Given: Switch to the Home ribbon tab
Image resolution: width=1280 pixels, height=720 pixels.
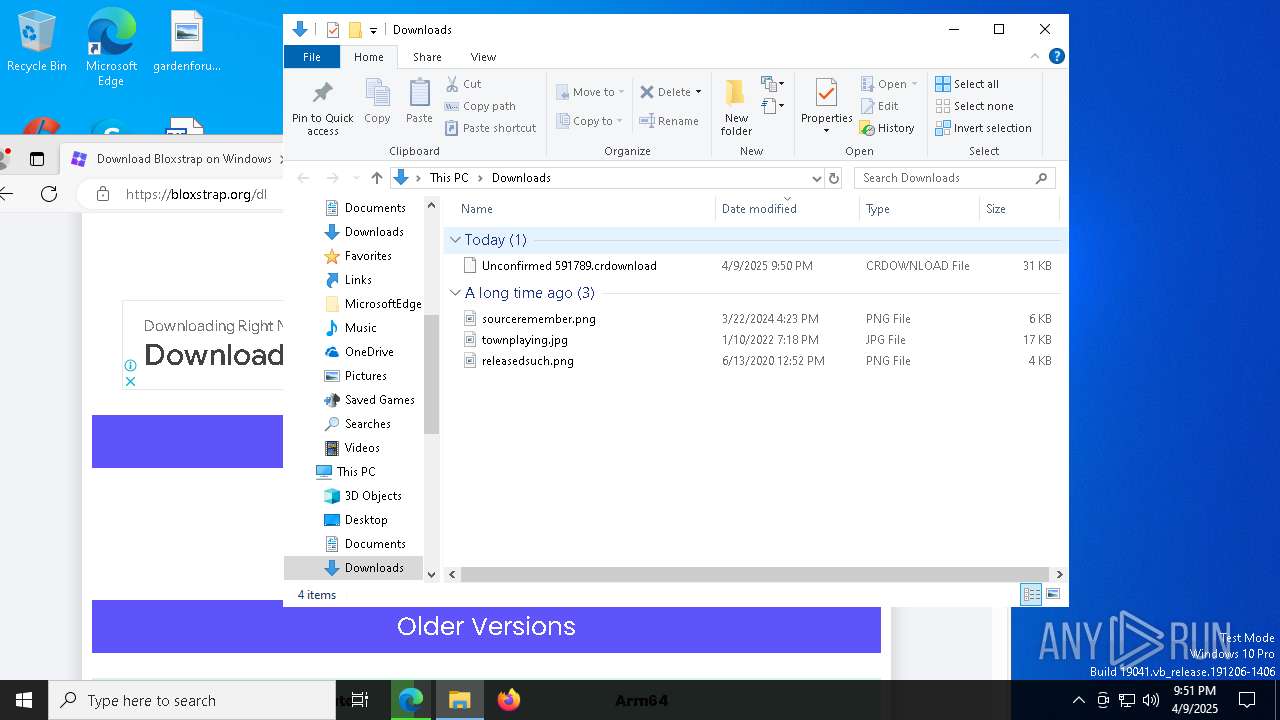Looking at the screenshot, I should point(368,57).
